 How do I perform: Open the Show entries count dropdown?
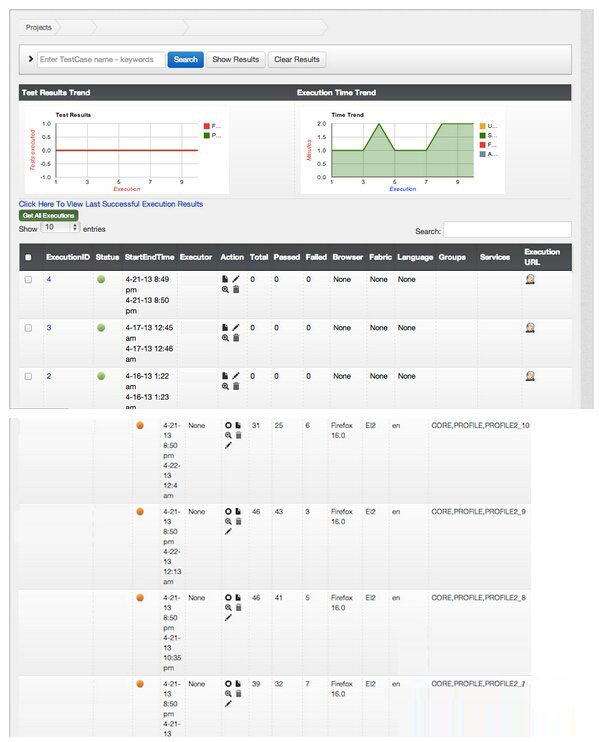(x=60, y=227)
